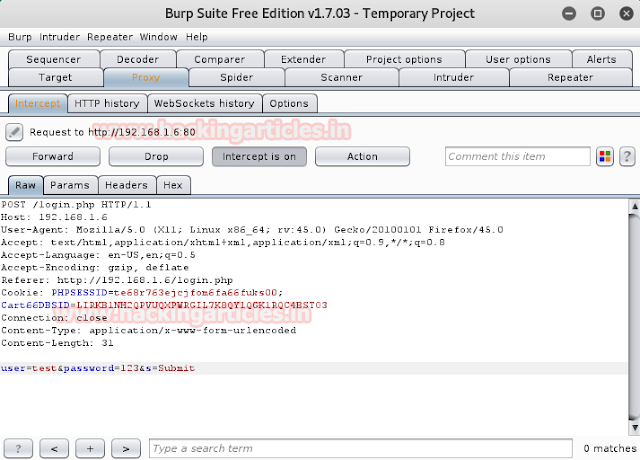
Task: Switch to the Decoder tab
Action: pos(138,59)
